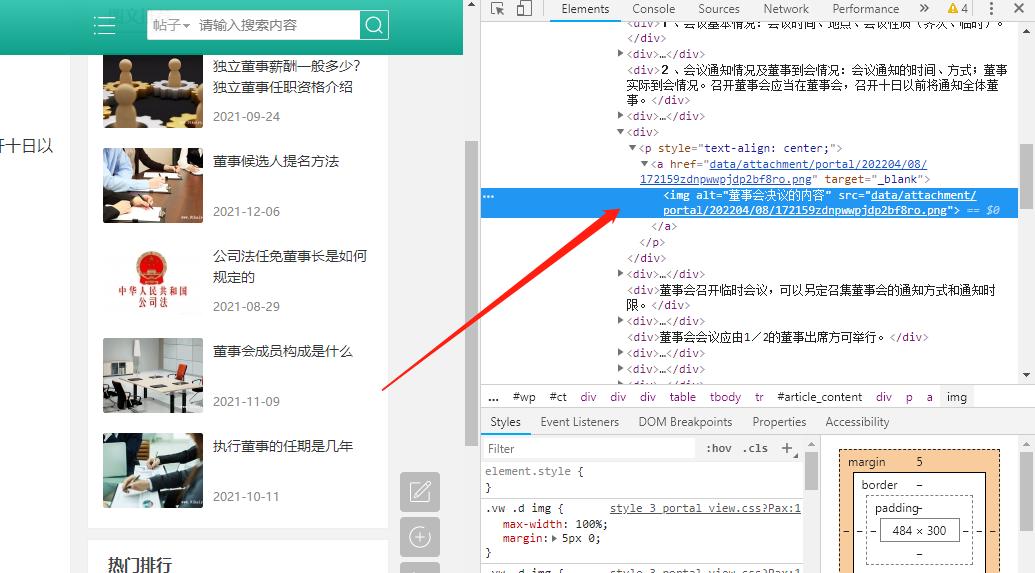The height and width of the screenshot is (573, 1035).
Task: Focus the Styles Filter input
Action: 589,449
